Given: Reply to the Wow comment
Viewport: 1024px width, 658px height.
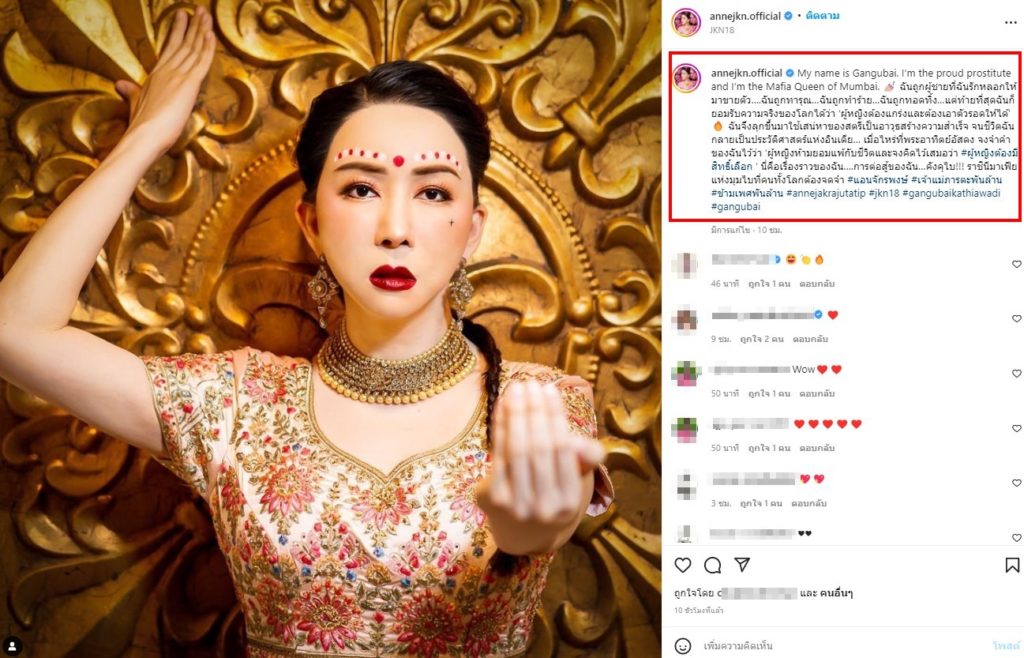Looking at the screenshot, I should 816,394.
